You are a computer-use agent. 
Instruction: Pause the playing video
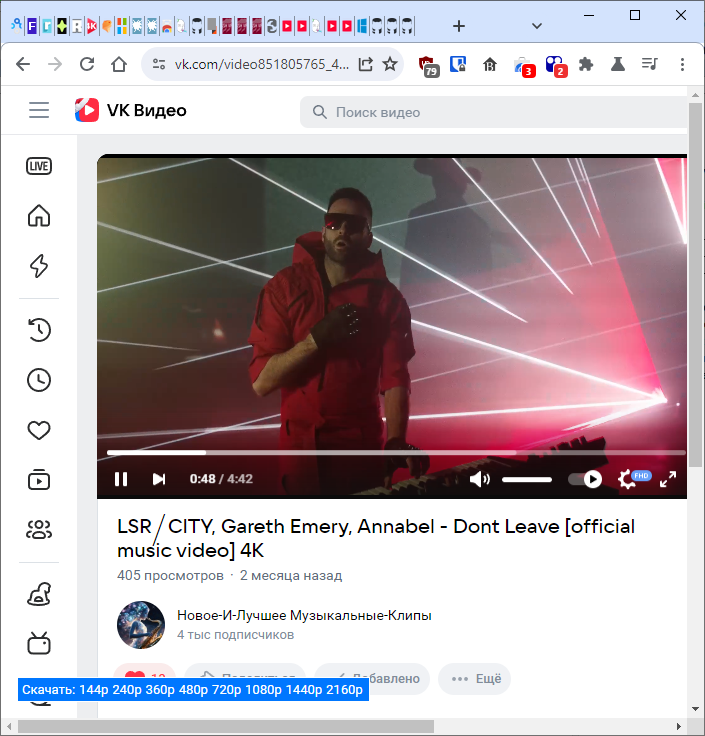(x=121, y=479)
